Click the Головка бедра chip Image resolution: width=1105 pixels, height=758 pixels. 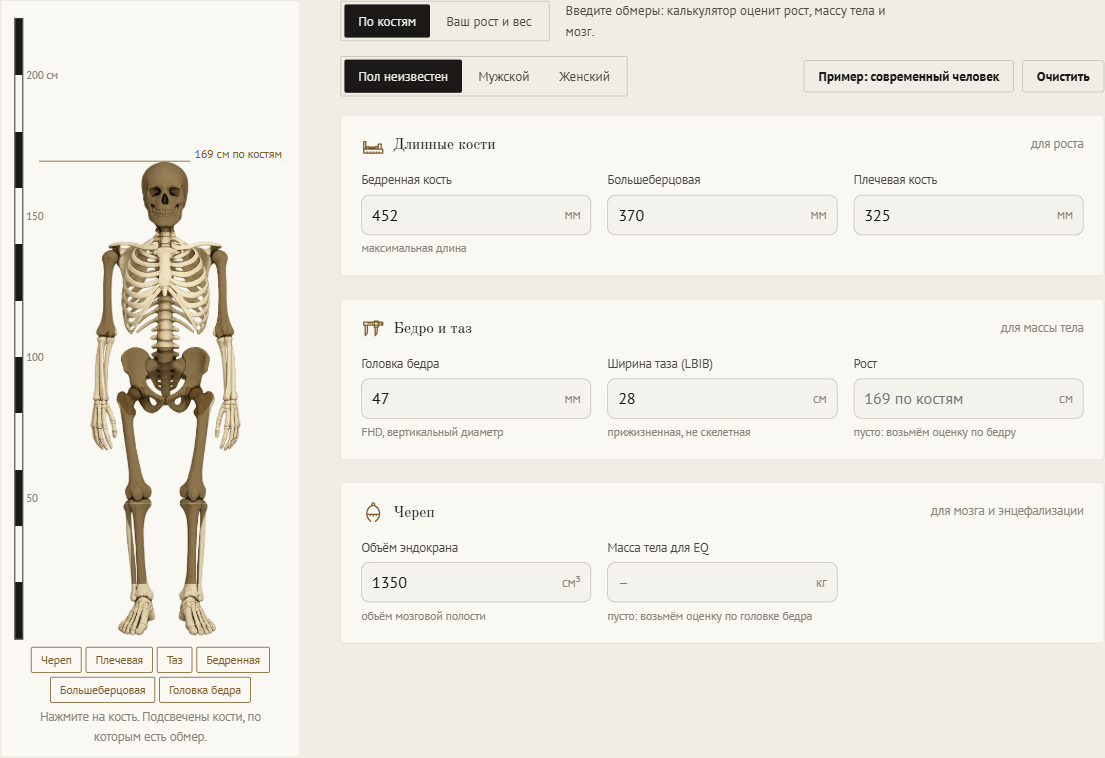click(x=205, y=690)
